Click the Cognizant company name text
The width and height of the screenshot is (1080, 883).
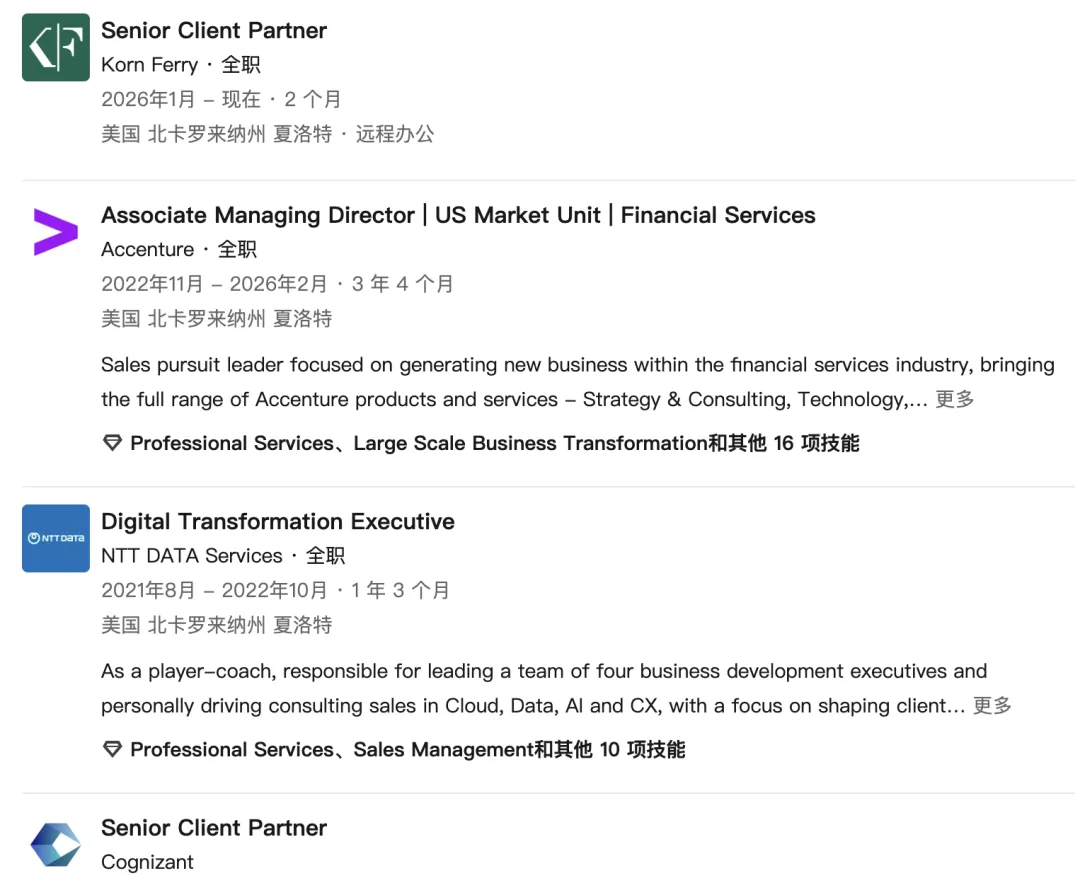click(147, 862)
